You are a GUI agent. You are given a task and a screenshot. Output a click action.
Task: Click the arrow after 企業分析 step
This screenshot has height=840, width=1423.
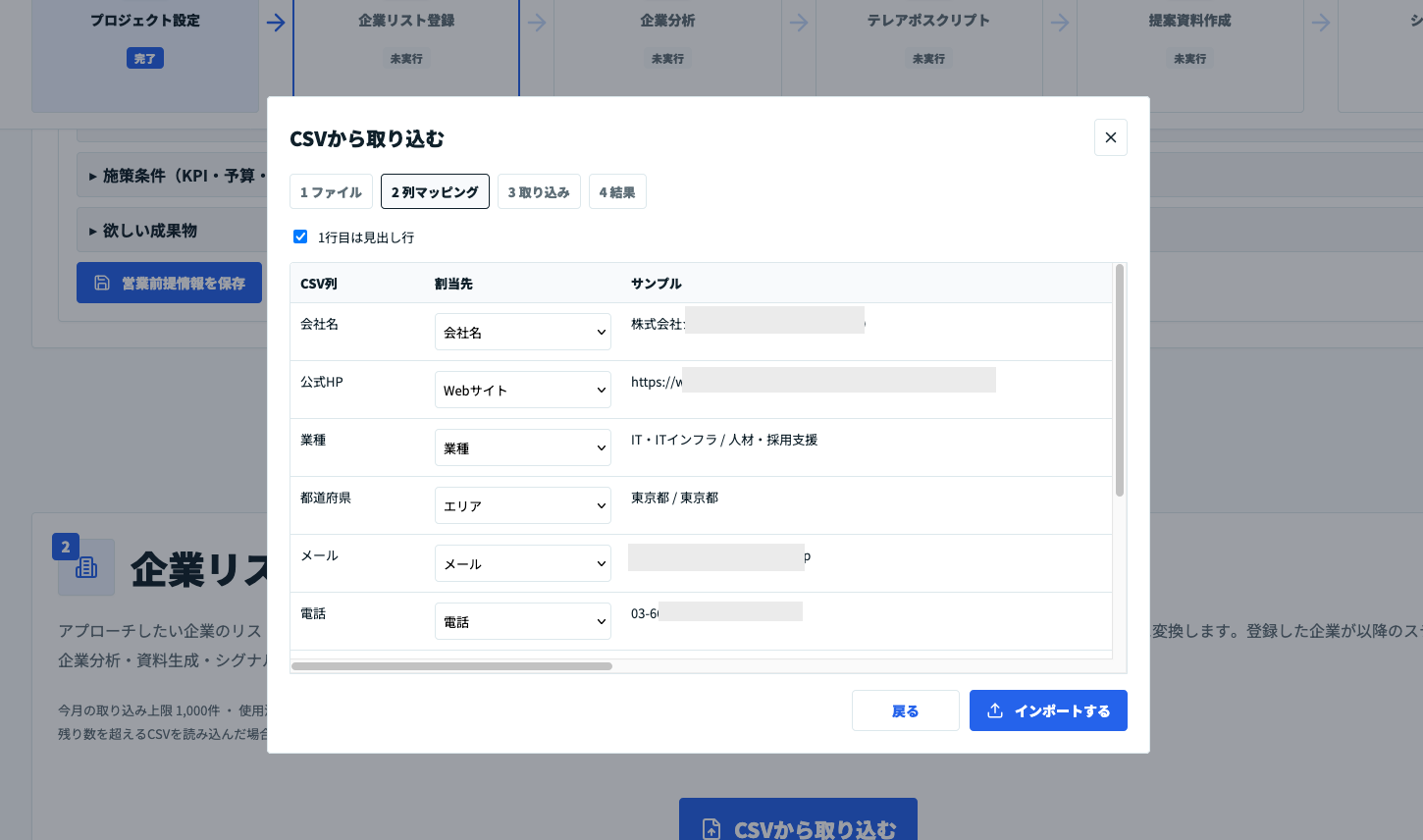(x=799, y=22)
